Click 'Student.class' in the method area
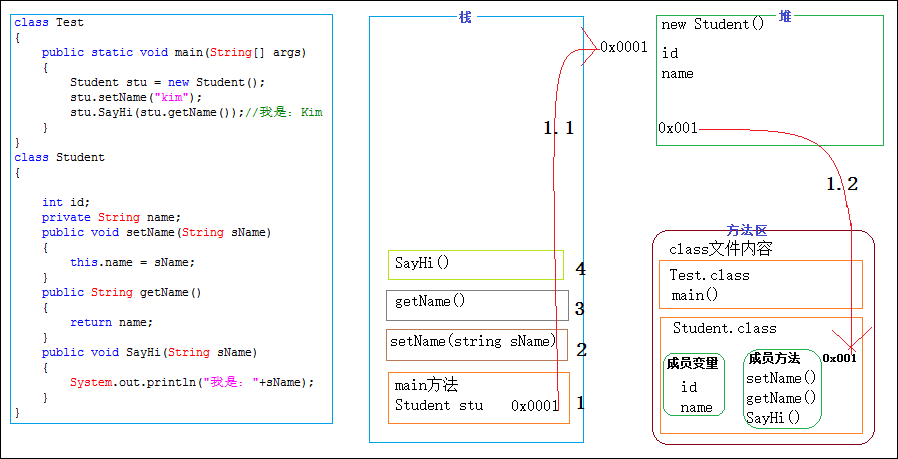 (725, 328)
